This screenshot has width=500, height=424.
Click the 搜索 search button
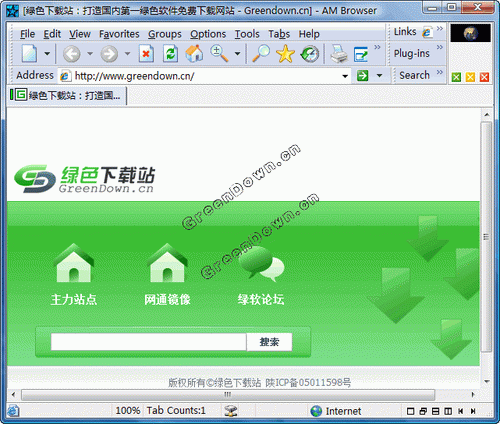coord(269,342)
